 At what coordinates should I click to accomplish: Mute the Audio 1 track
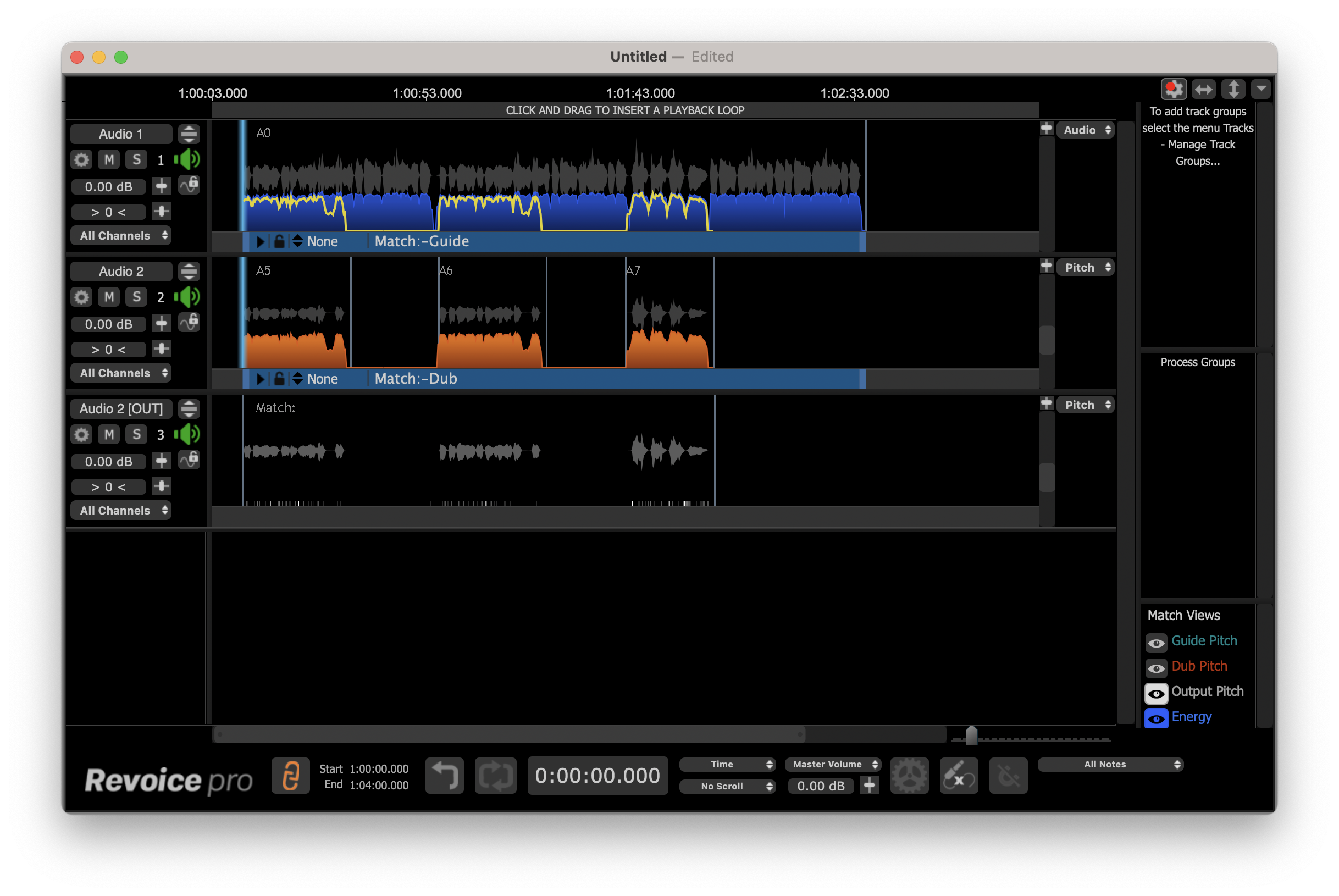tap(108, 159)
